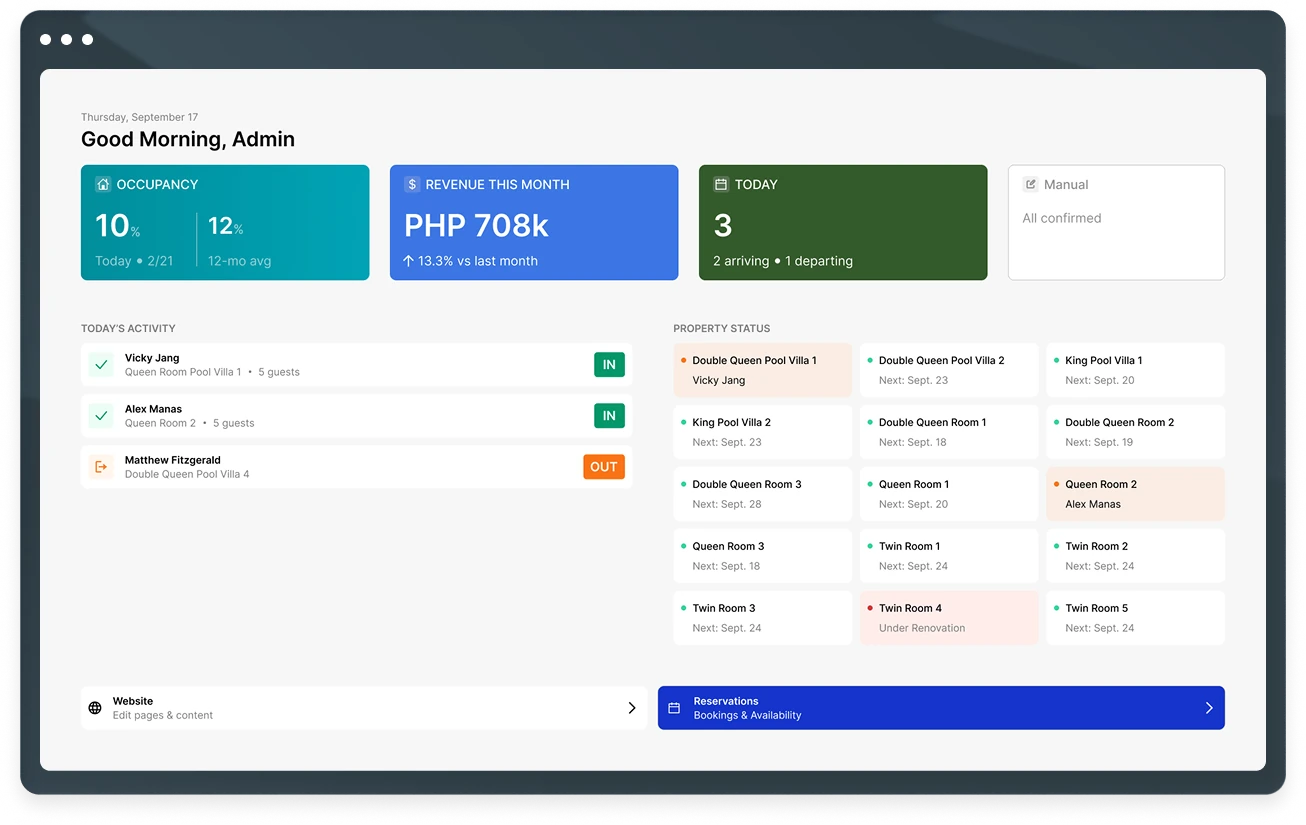The width and height of the screenshot is (1306, 825).
Task: Click the IN badge for Alex Manas
Action: 609,416
